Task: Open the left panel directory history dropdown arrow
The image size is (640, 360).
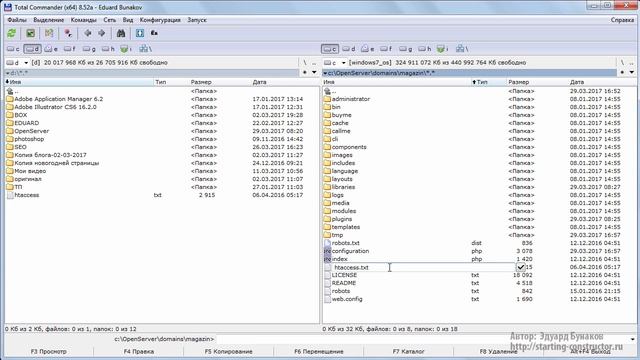Action: click(314, 73)
